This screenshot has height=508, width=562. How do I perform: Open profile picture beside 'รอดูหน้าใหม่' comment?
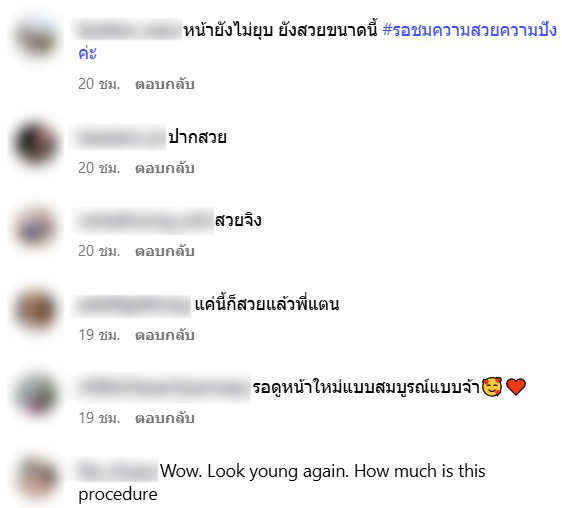click(x=36, y=394)
